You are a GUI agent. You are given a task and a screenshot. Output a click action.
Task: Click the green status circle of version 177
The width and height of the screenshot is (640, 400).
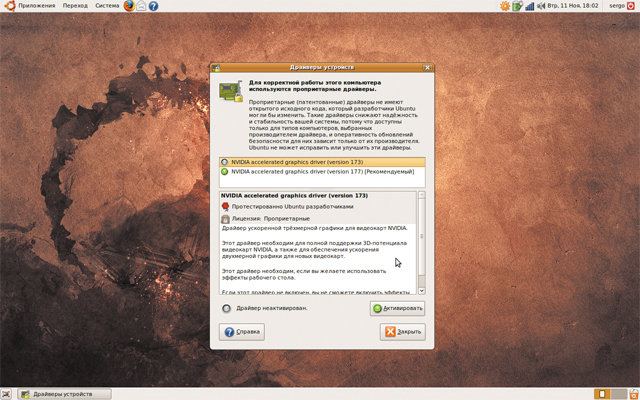(224, 172)
